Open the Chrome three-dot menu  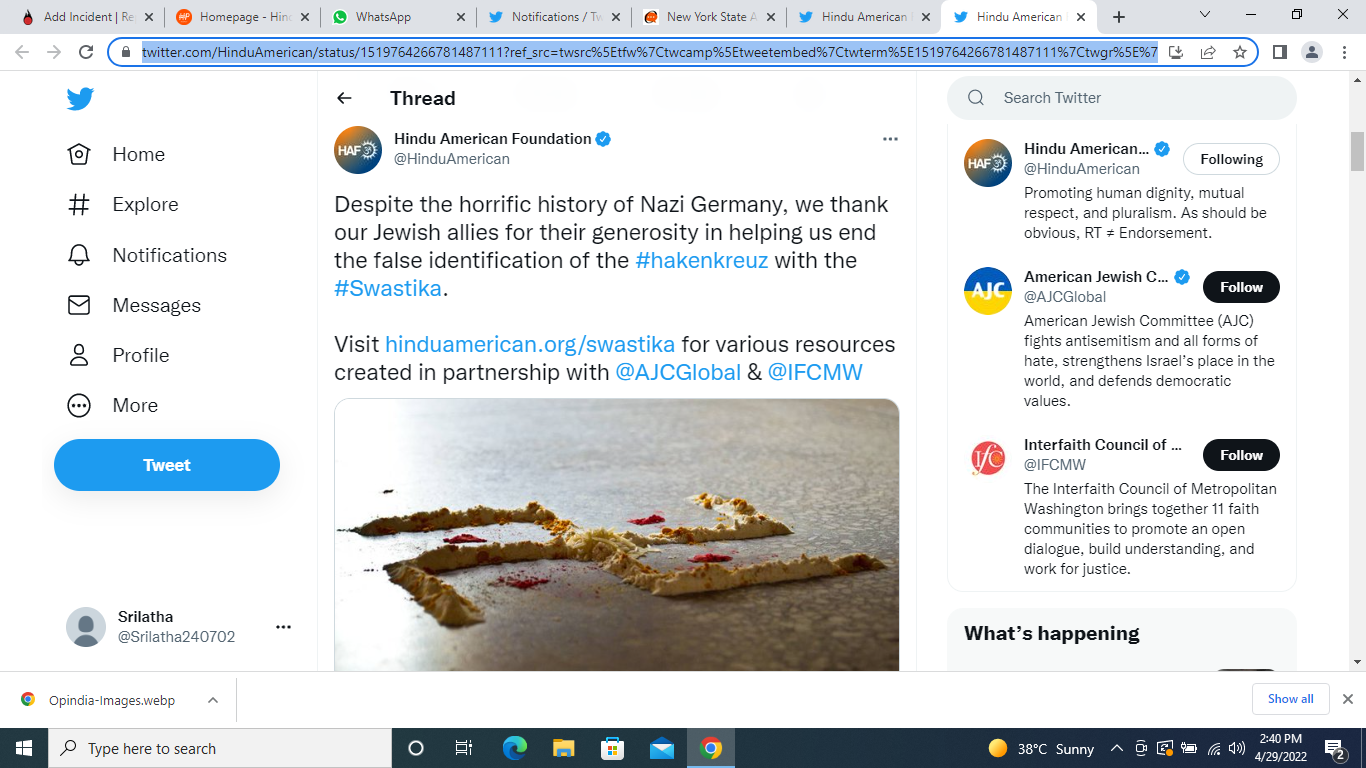[1345, 53]
